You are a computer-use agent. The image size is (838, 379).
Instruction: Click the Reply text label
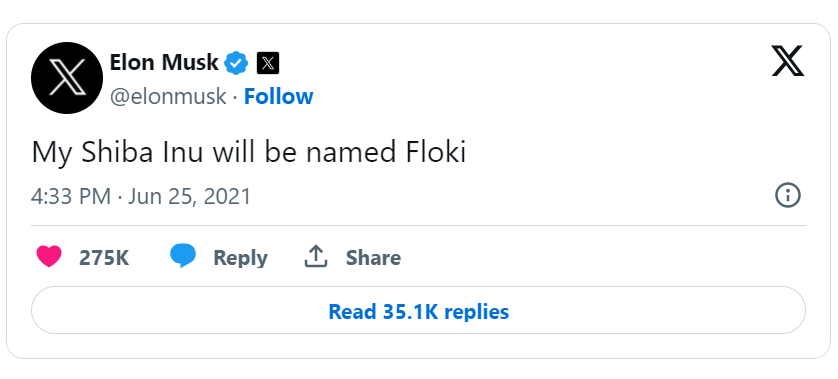pyautogui.click(x=240, y=258)
